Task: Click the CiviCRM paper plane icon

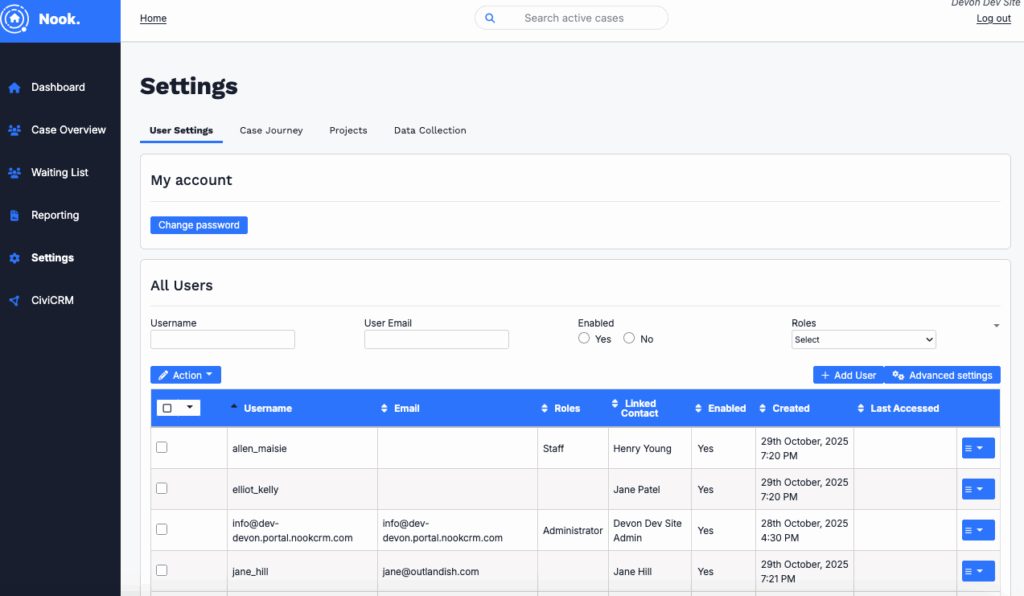Action: (x=14, y=301)
